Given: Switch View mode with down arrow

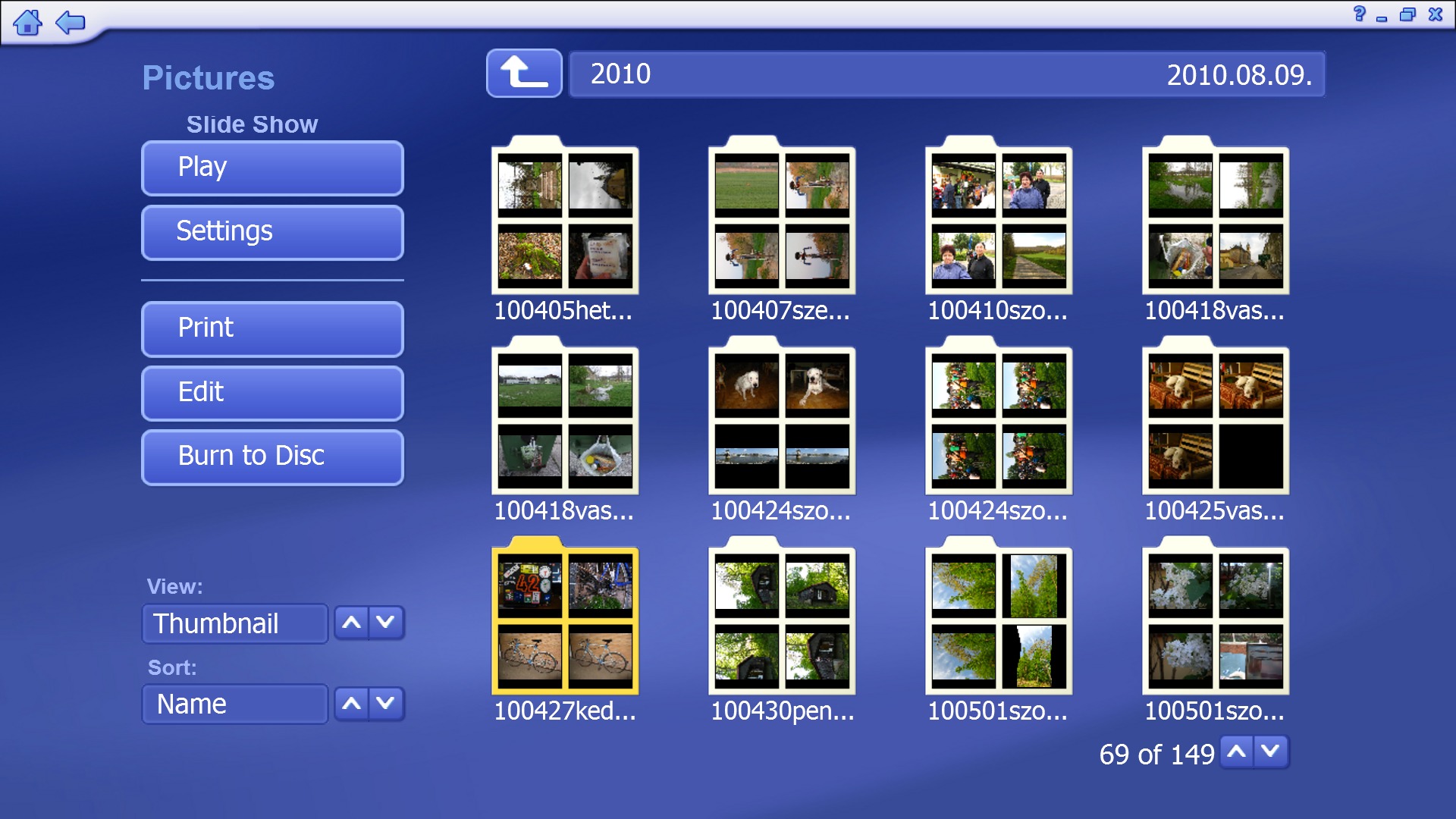Looking at the screenshot, I should pos(386,623).
